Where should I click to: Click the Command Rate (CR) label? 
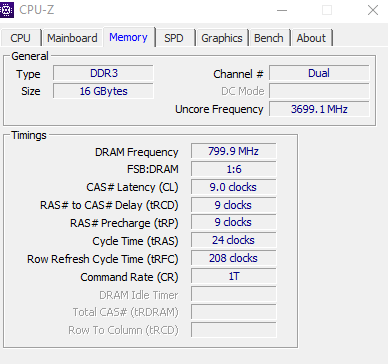pos(129,277)
